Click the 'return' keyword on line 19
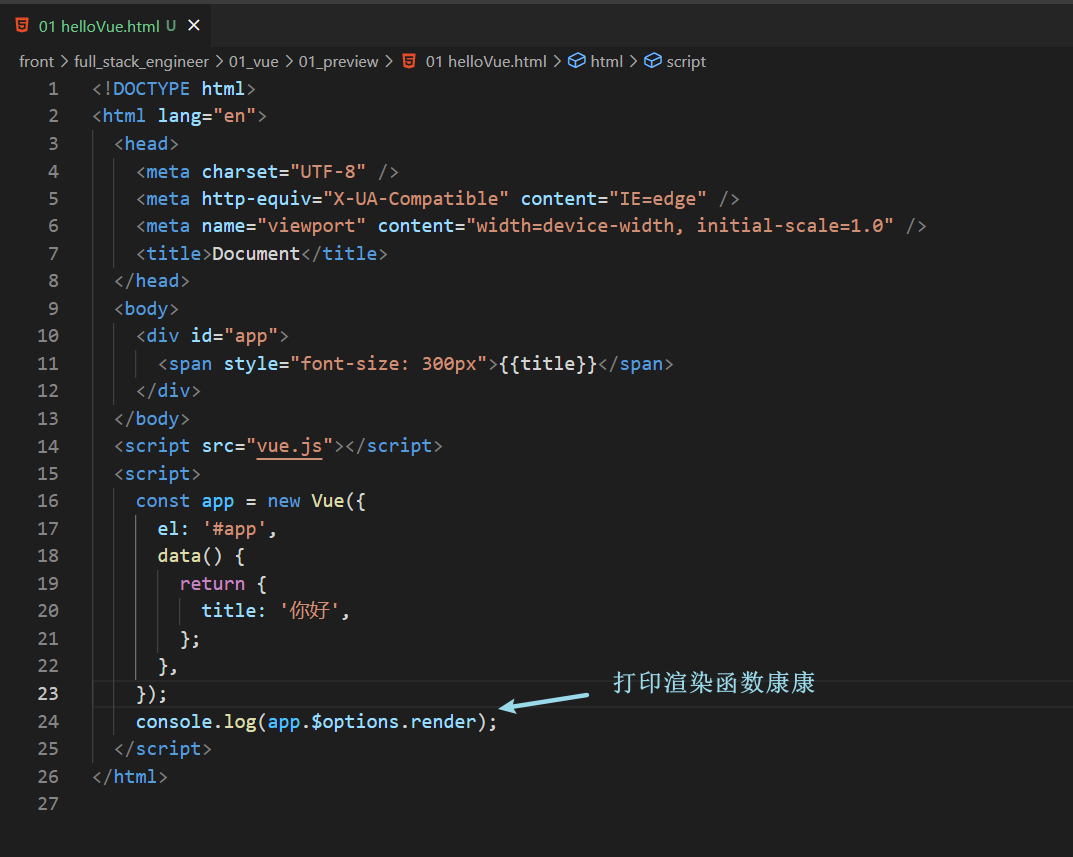 212,584
